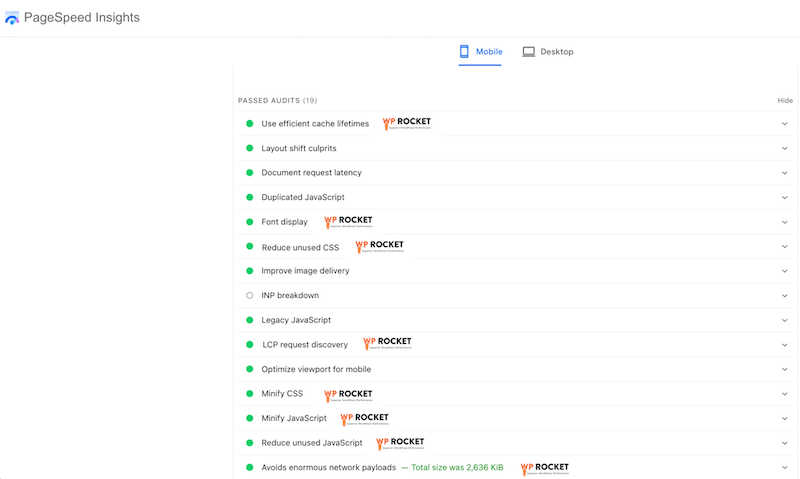Click WP Rocket logo next to Minify JavaScript
The height and width of the screenshot is (479, 800).
coord(364,418)
